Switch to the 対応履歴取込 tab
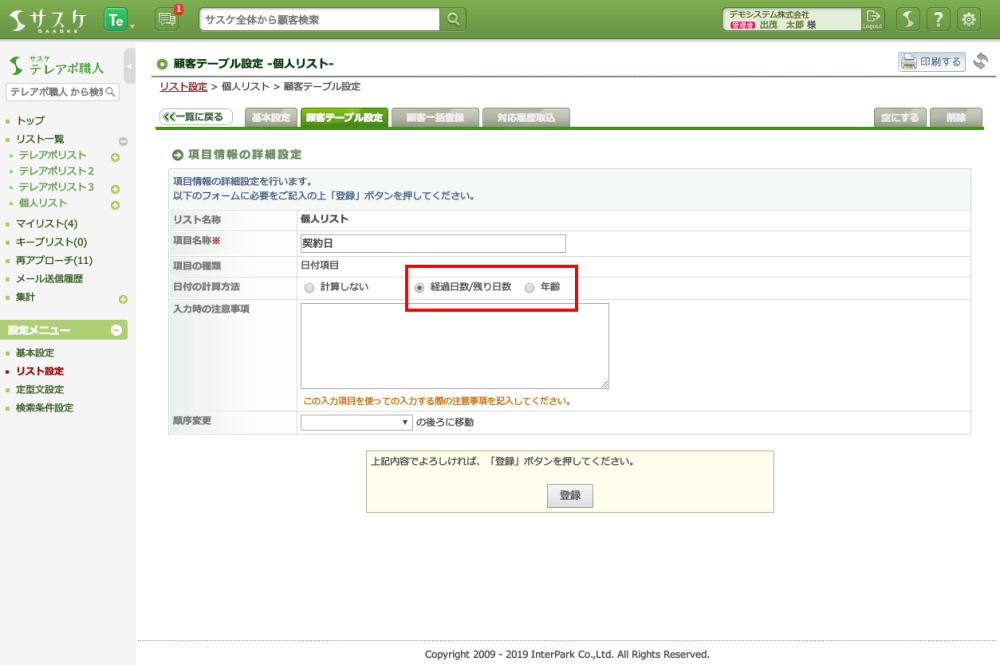The height and width of the screenshot is (665, 1000). coord(526,117)
